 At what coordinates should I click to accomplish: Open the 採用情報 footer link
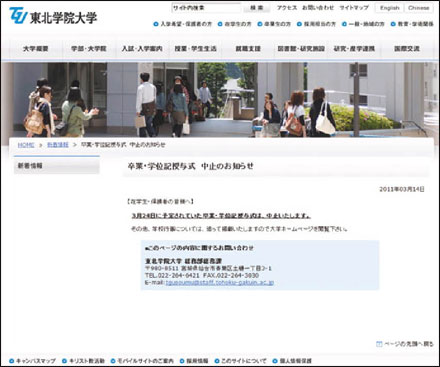[x=197, y=361]
